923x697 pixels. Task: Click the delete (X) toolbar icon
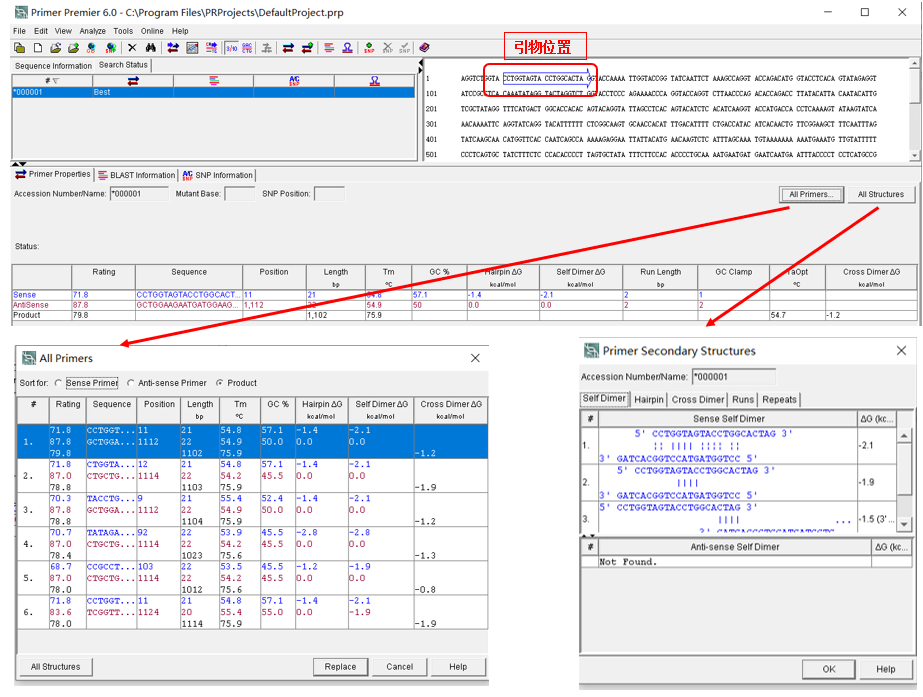click(x=132, y=48)
